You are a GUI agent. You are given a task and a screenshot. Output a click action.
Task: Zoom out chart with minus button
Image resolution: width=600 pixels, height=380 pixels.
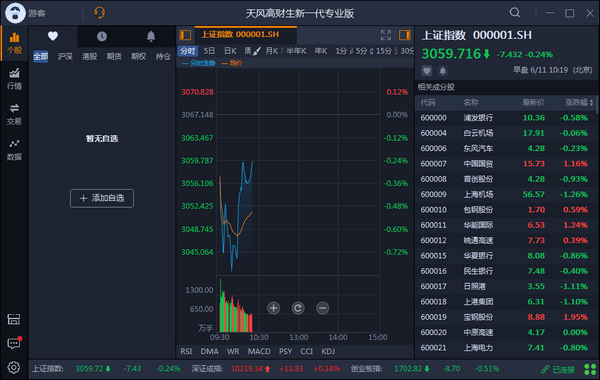[x=323, y=308]
